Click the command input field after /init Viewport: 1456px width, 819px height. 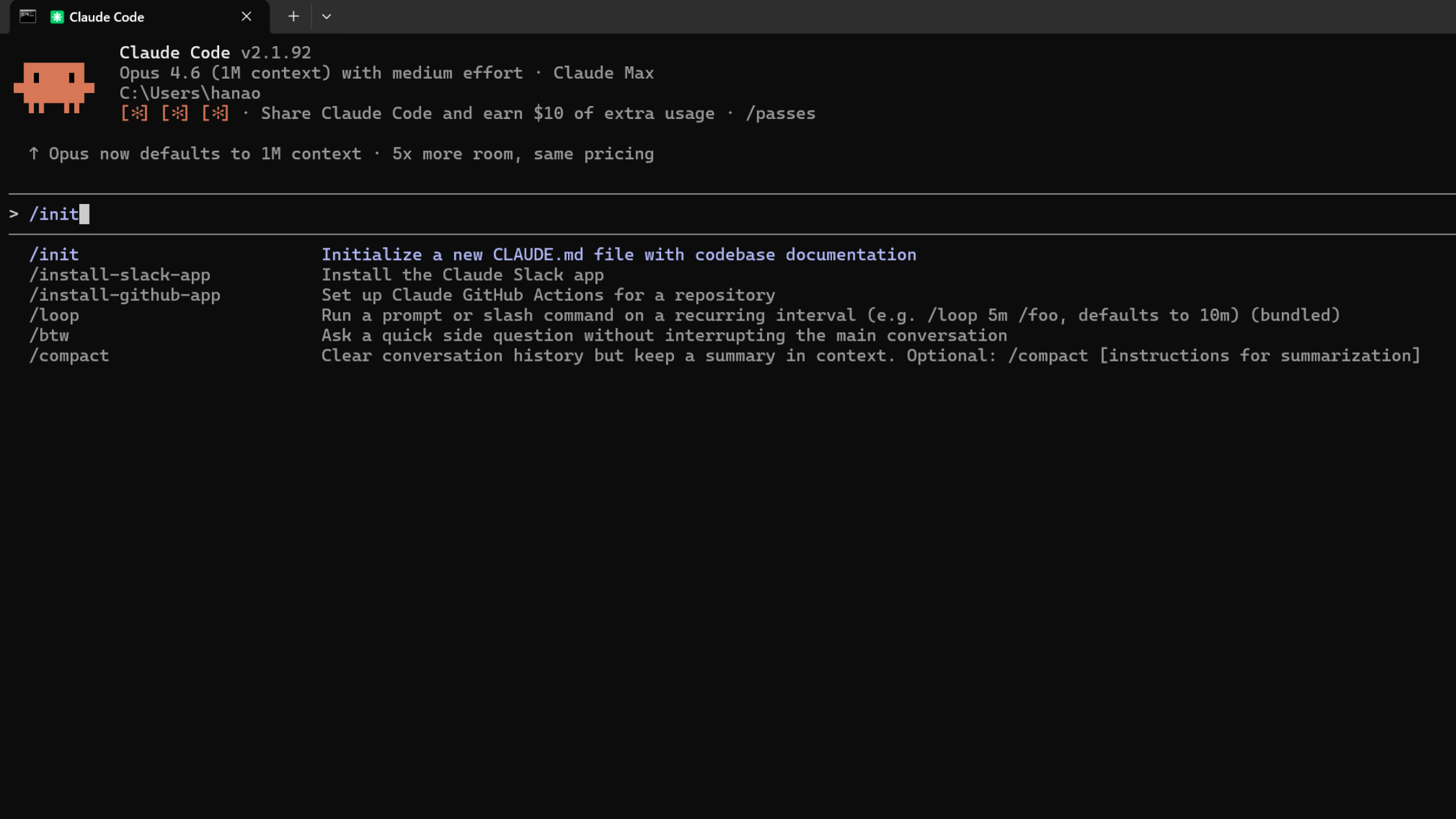[85, 213]
